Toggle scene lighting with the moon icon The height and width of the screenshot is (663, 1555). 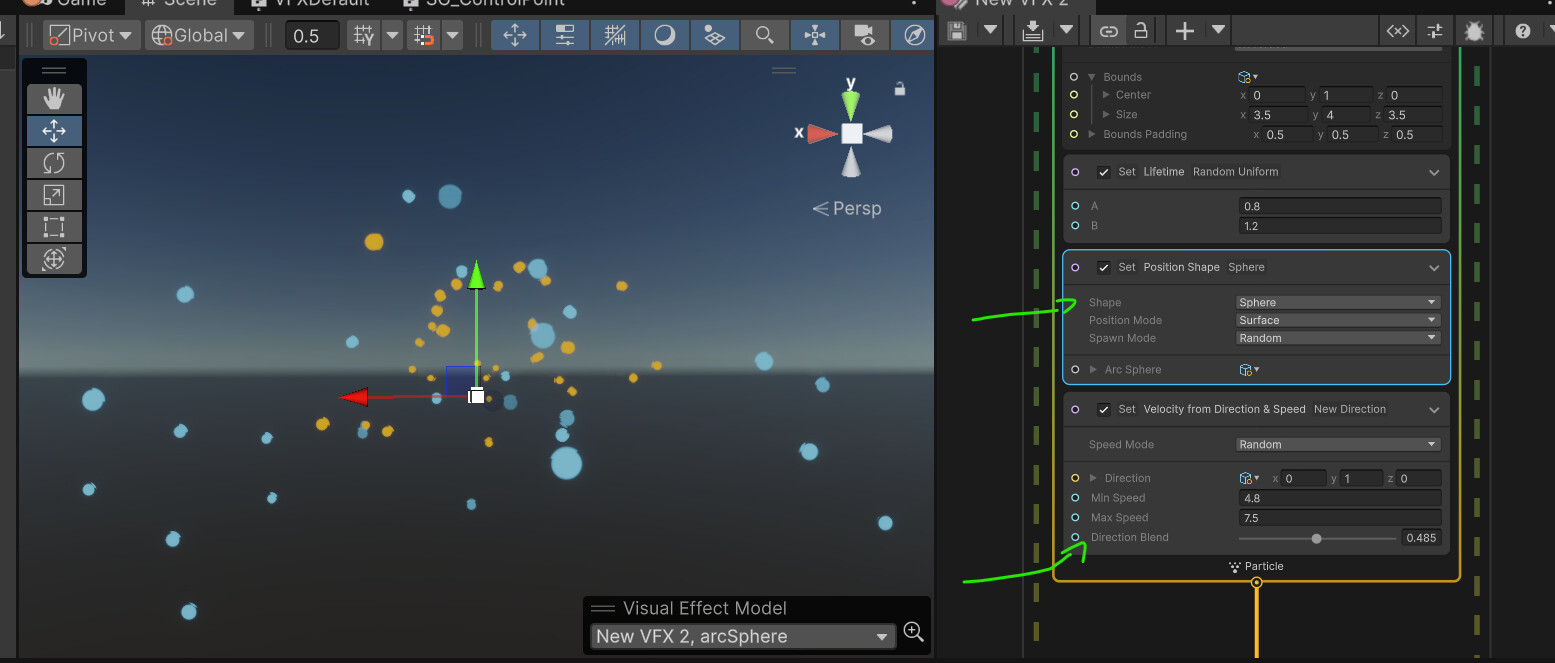(x=664, y=35)
